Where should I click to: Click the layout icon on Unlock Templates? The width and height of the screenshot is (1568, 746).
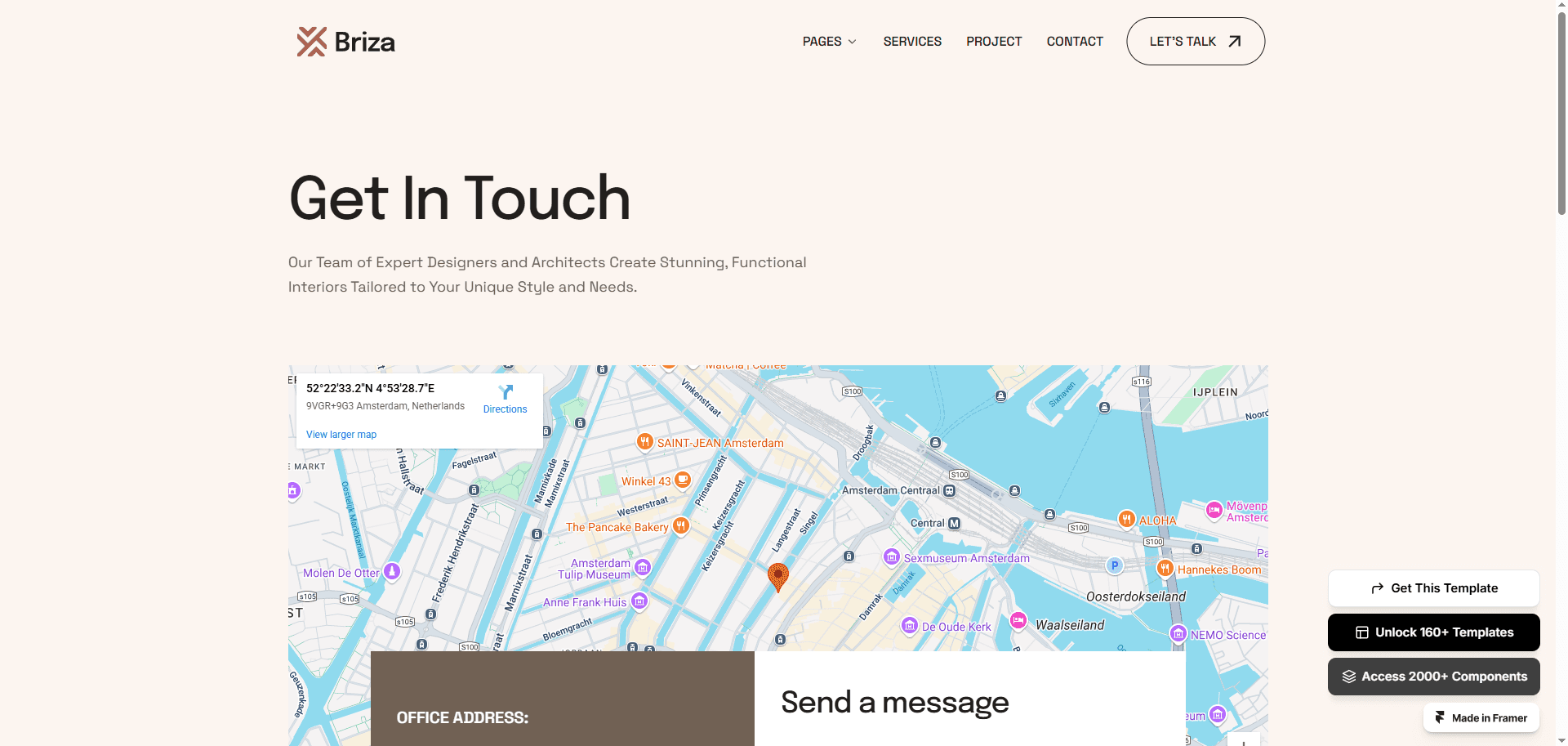[x=1362, y=632]
